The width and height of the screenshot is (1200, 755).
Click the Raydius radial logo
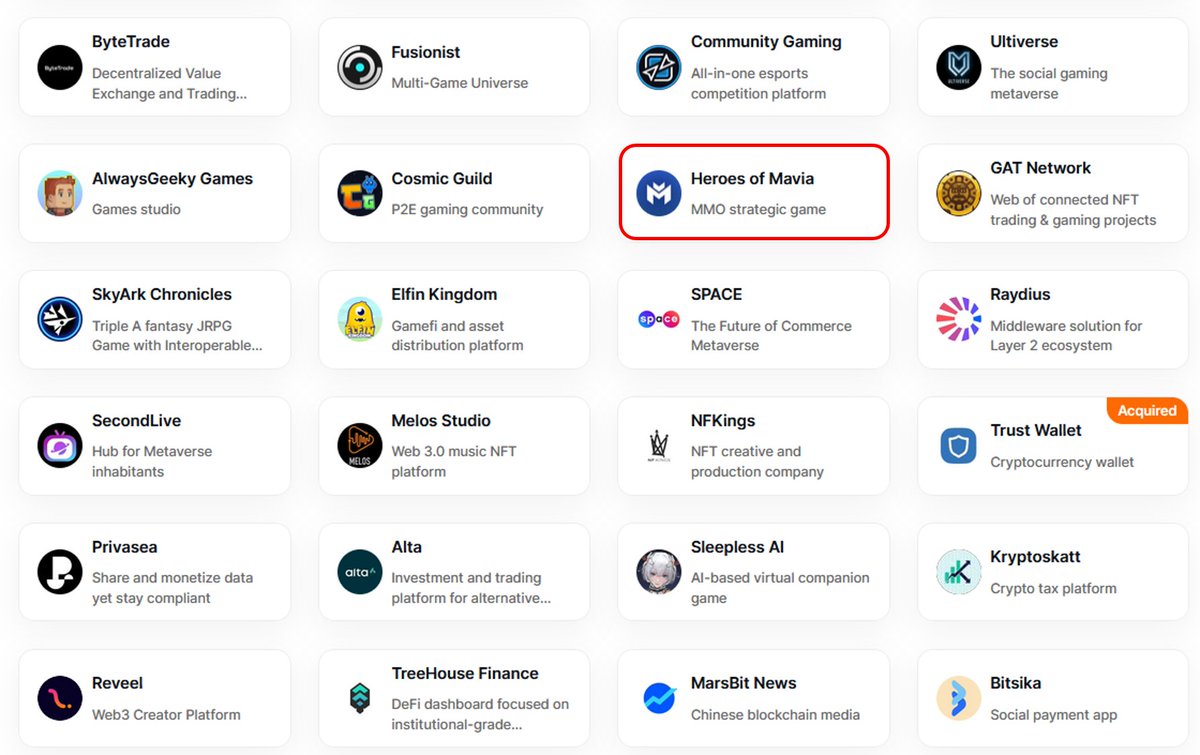[x=958, y=319]
